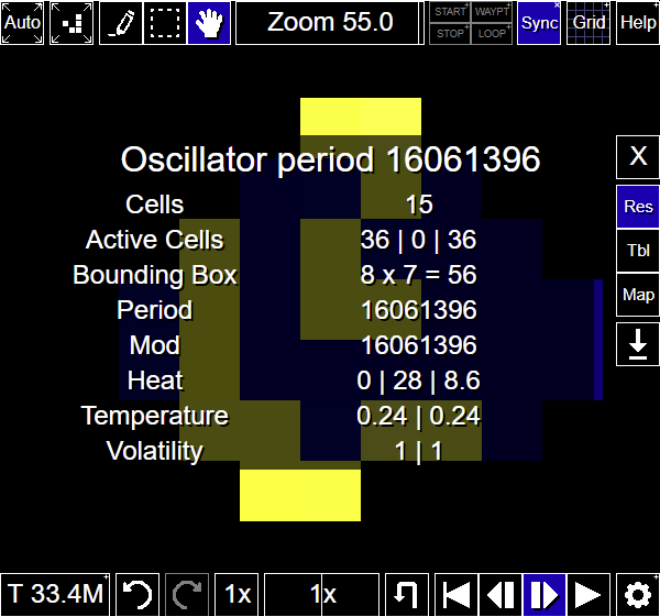Image resolution: width=660 pixels, height=616 pixels.
Task: Open the settings gear
Action: (x=638, y=594)
